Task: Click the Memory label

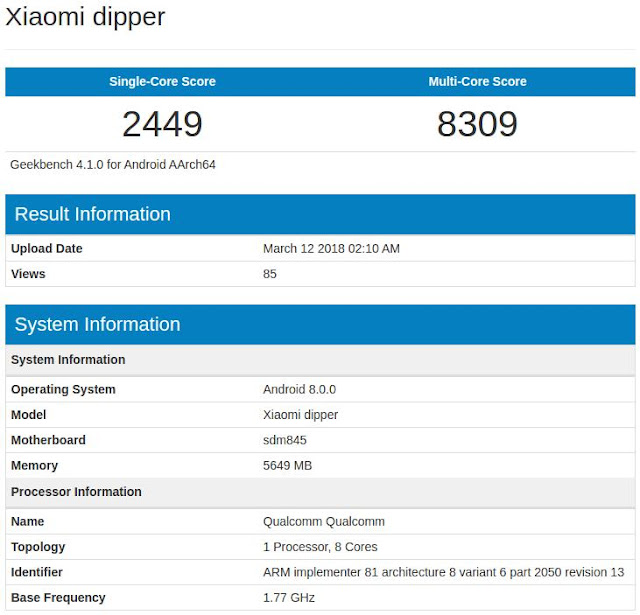Action: tap(34, 465)
